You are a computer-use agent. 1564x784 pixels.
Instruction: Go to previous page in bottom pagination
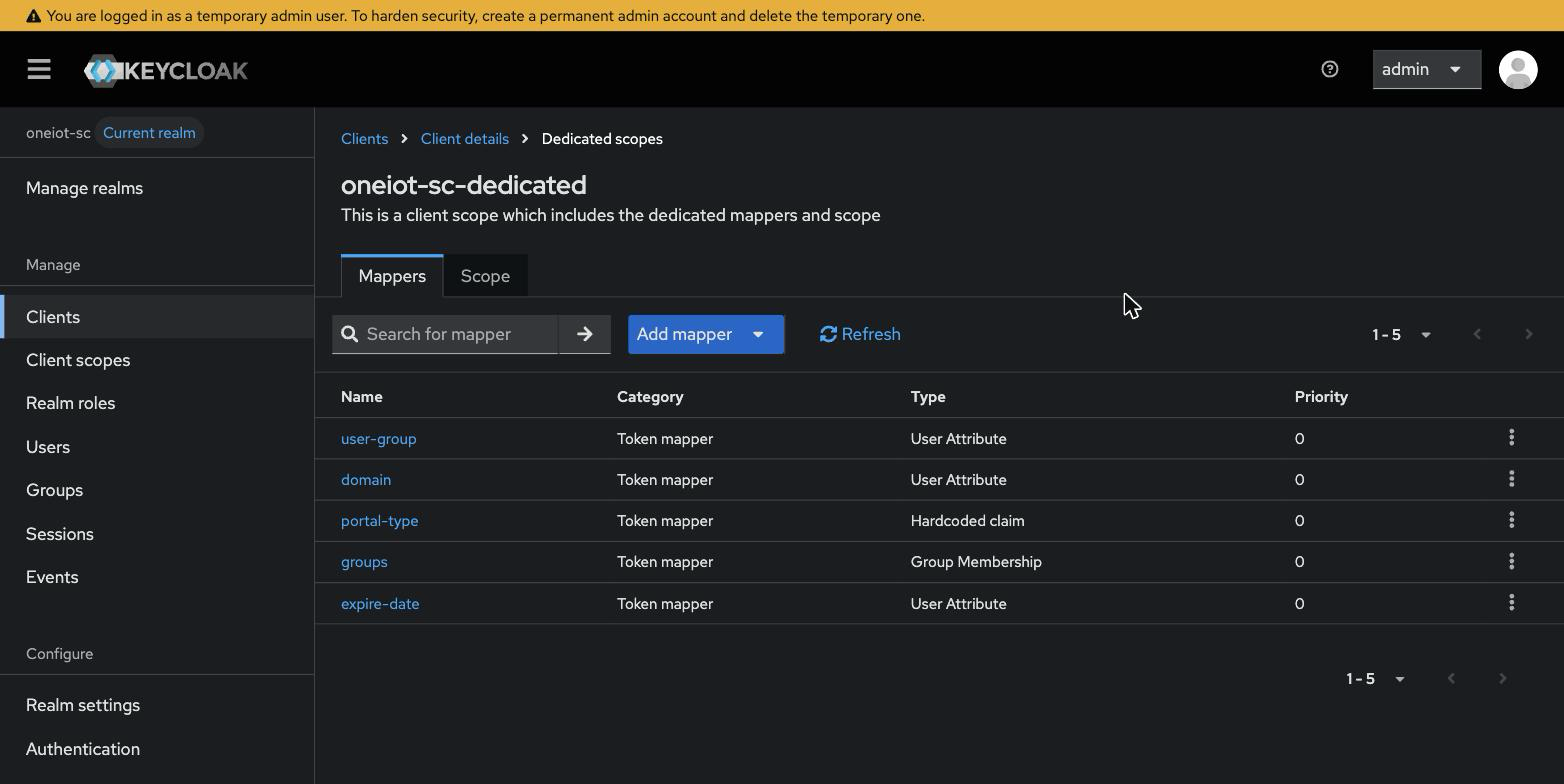click(x=1451, y=678)
